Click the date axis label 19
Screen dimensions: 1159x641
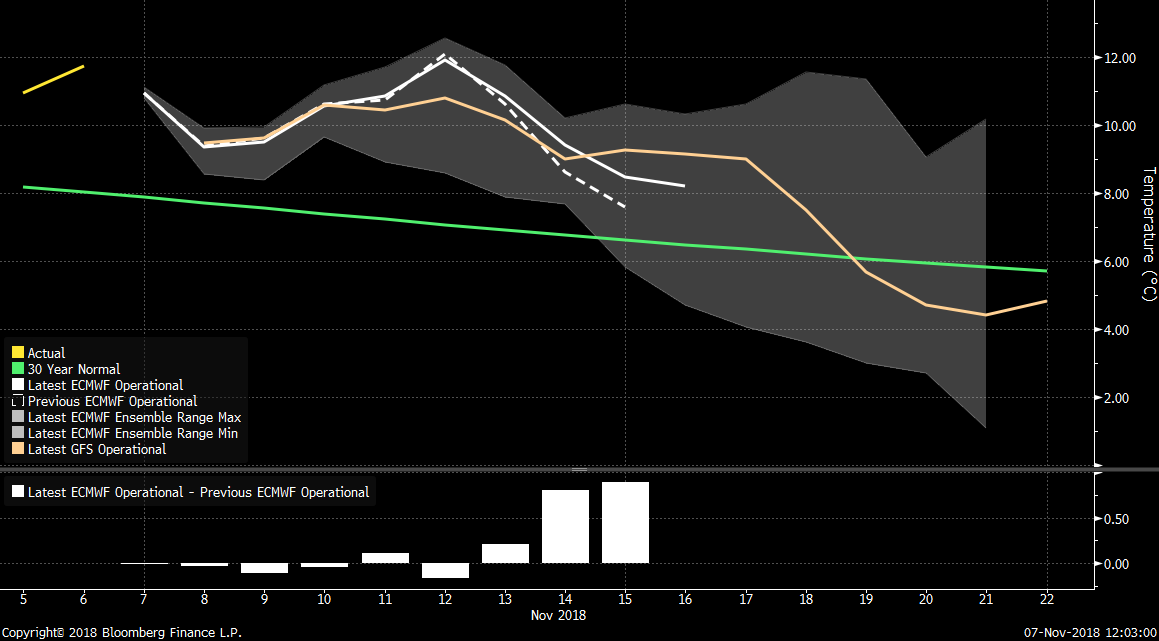(866, 600)
